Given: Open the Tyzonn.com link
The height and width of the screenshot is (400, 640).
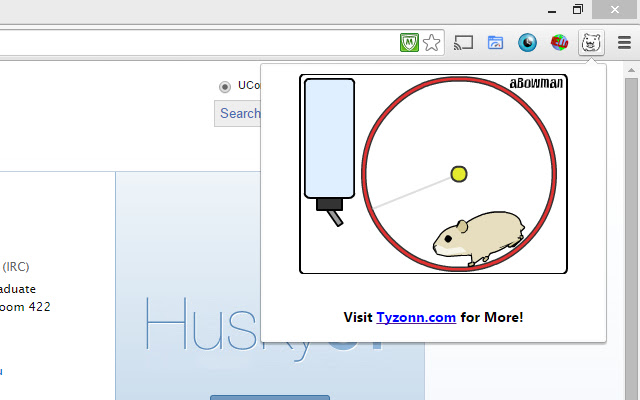Looking at the screenshot, I should (x=416, y=317).
